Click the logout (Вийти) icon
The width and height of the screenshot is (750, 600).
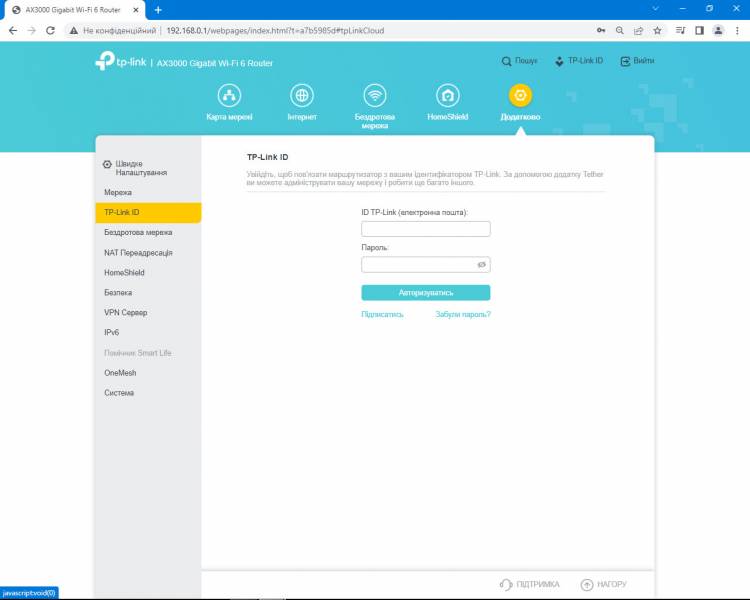click(625, 61)
